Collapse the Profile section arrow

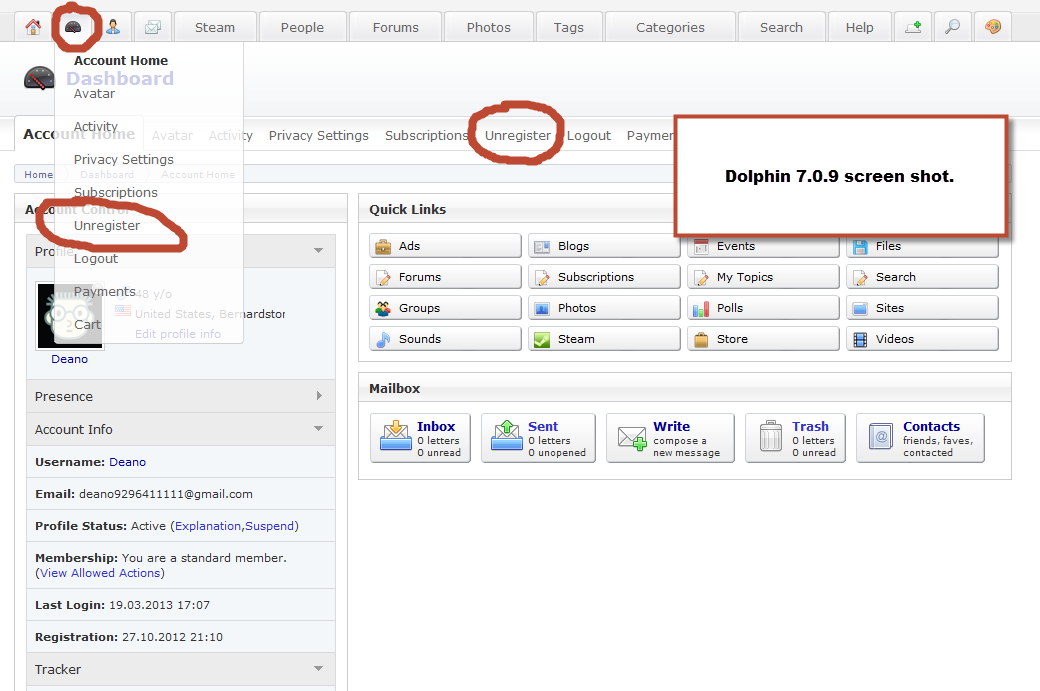pos(318,251)
